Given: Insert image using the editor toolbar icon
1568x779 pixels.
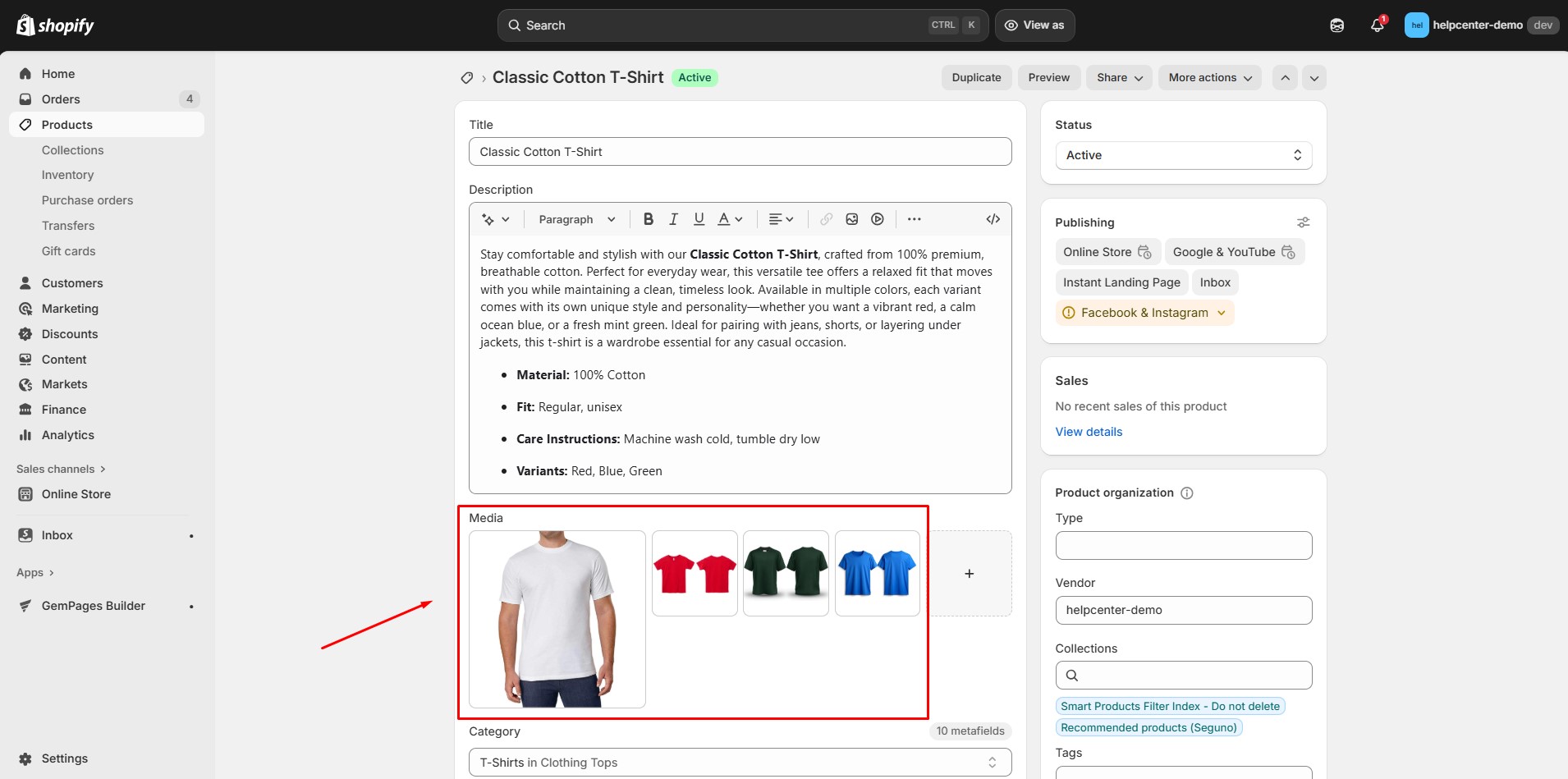Looking at the screenshot, I should click(852, 219).
